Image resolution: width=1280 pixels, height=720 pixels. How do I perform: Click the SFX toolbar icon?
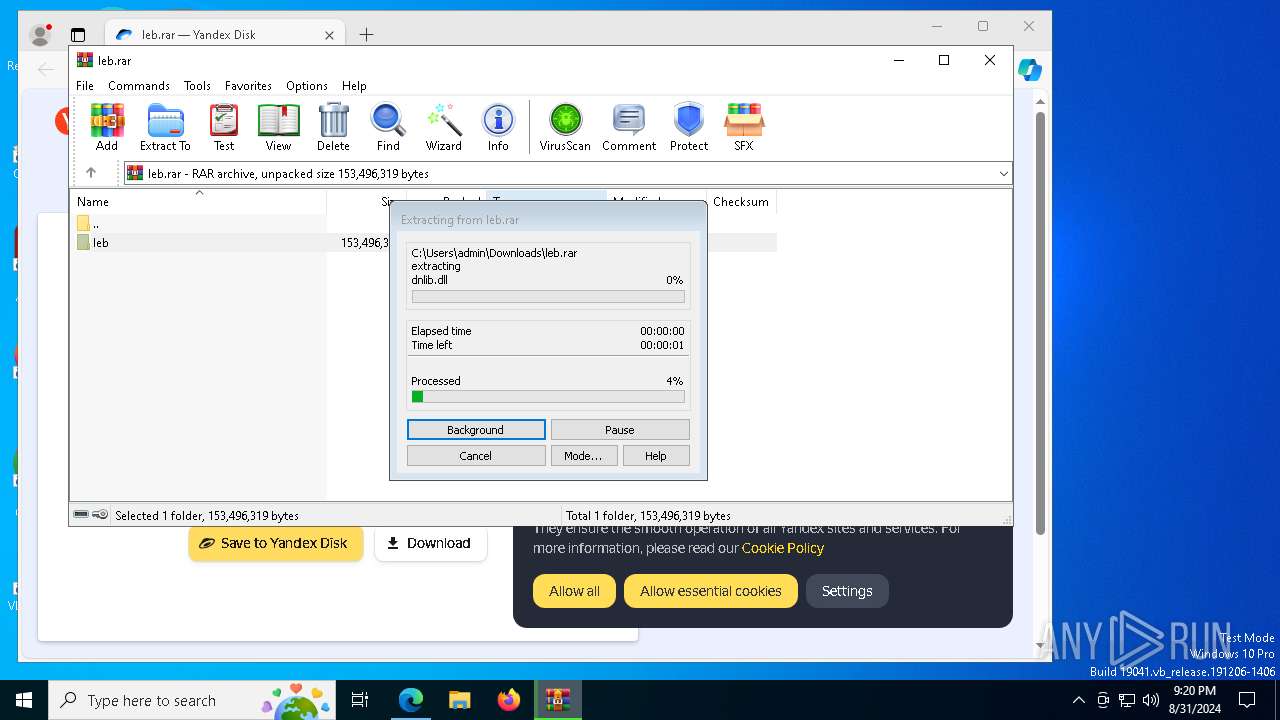tap(744, 127)
